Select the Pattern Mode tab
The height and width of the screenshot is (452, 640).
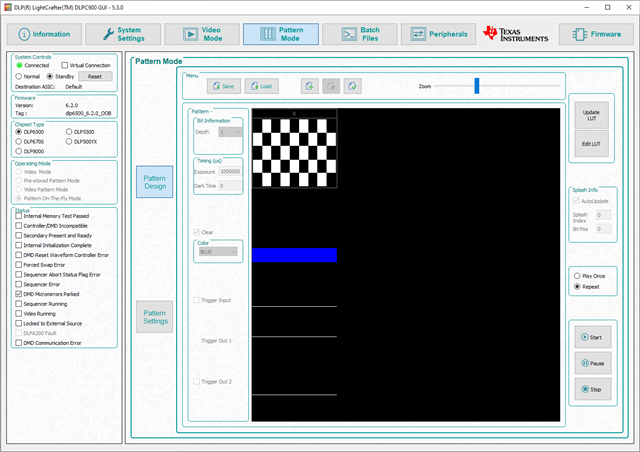tap(281, 34)
